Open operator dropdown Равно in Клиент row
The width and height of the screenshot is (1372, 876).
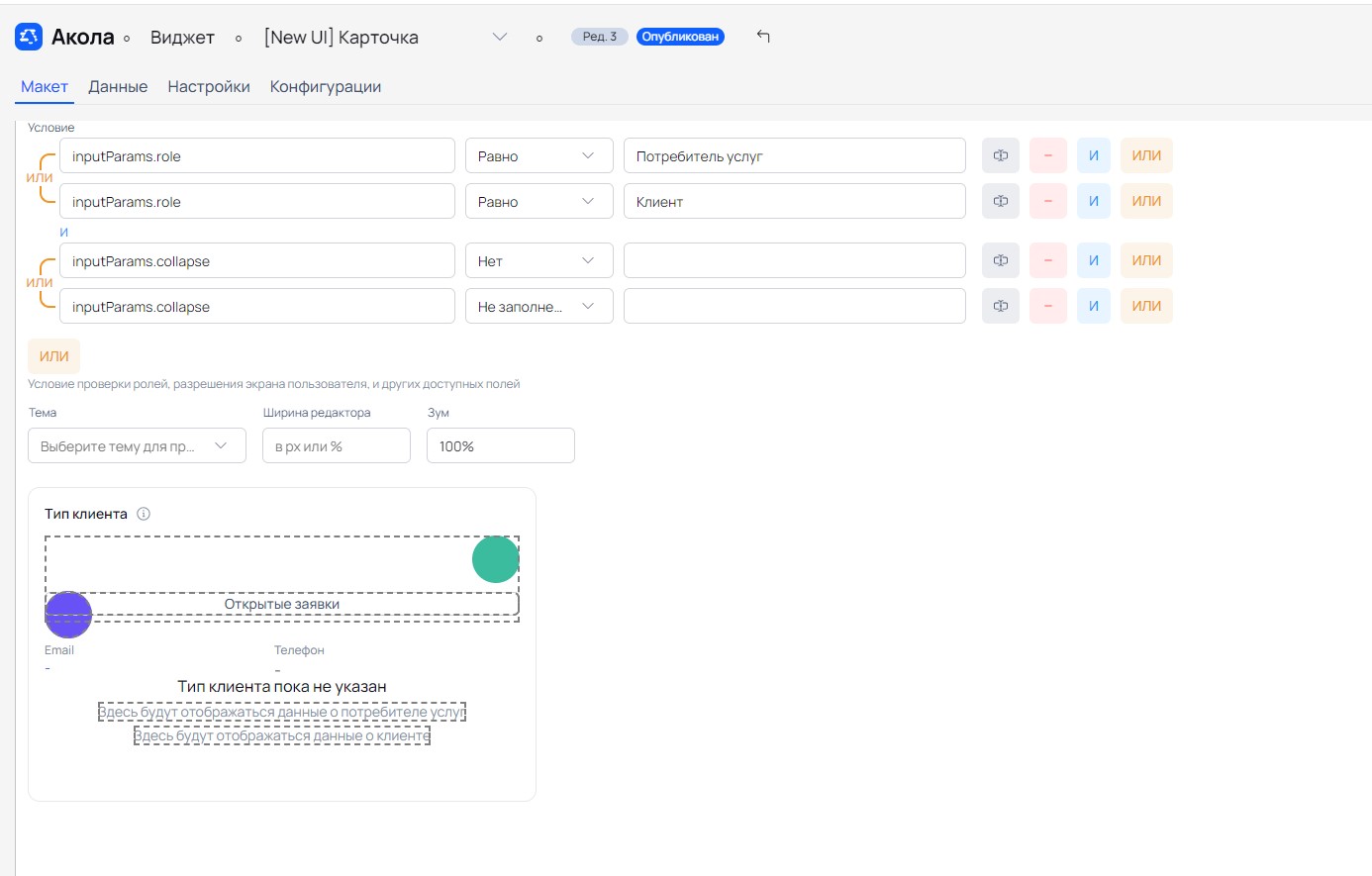pos(539,201)
